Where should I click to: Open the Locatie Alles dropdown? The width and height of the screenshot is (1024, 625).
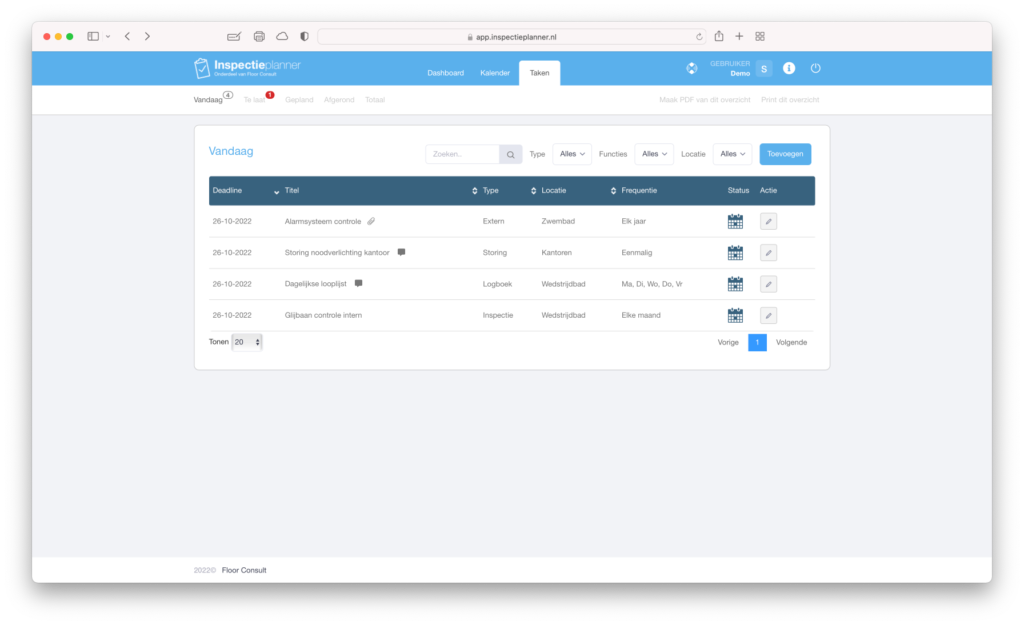732,154
